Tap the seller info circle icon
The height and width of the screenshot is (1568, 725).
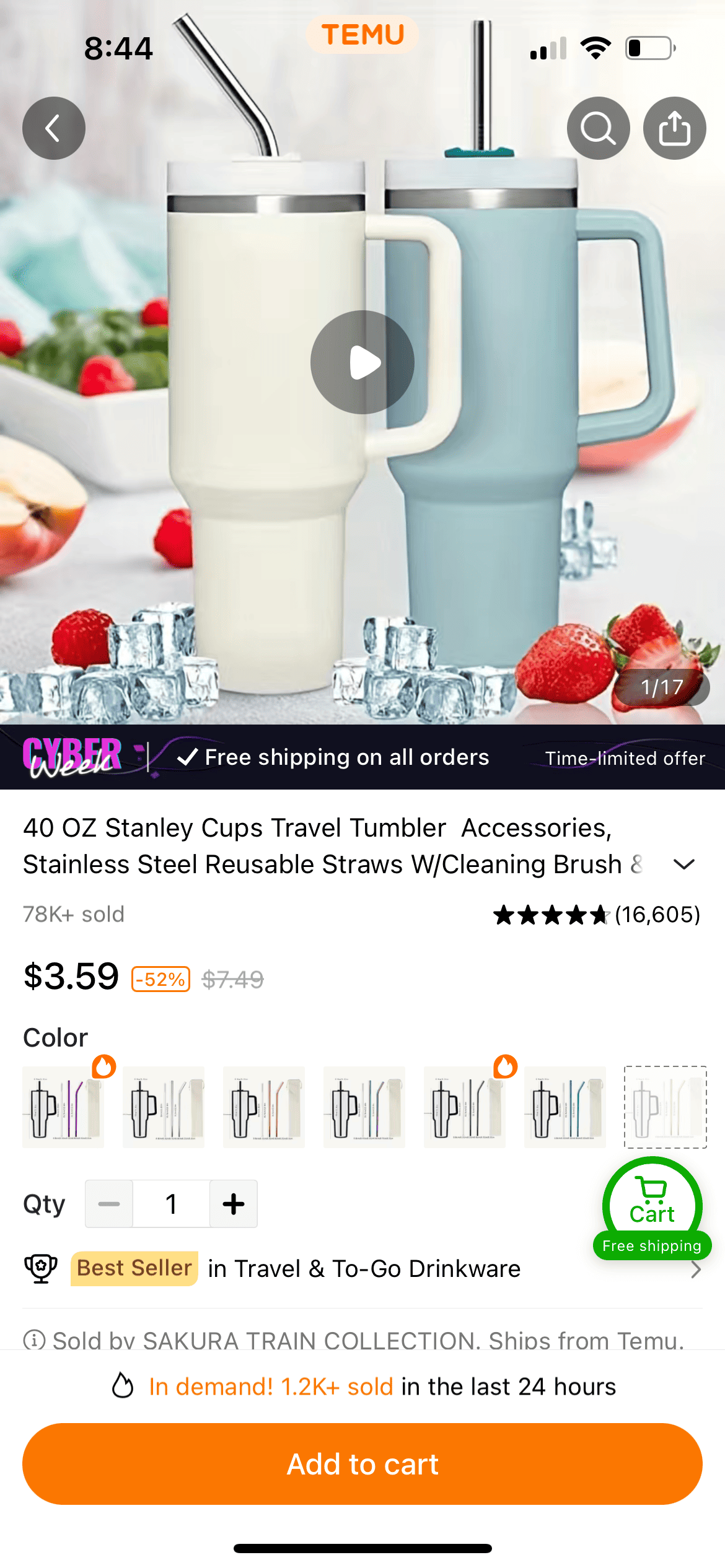click(x=34, y=1339)
